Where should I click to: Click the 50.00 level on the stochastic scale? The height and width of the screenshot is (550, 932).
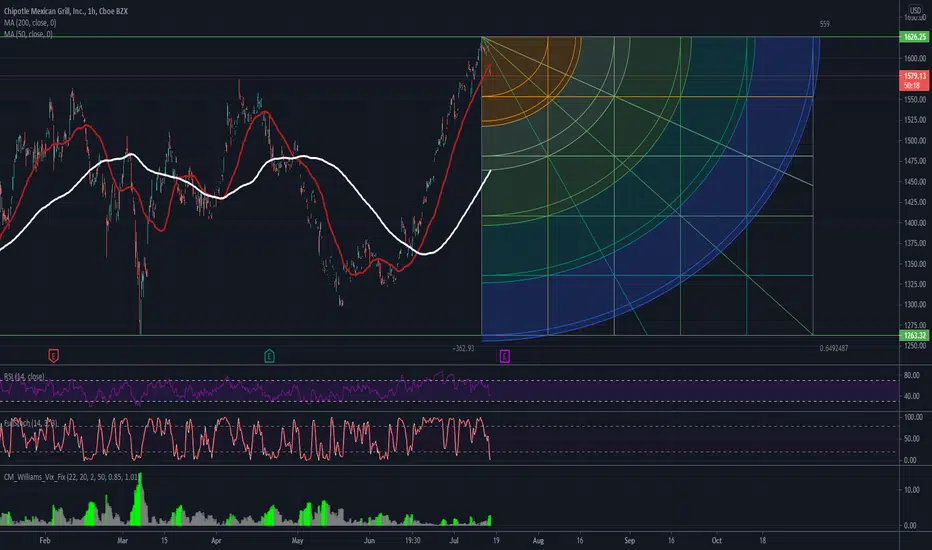[912, 439]
